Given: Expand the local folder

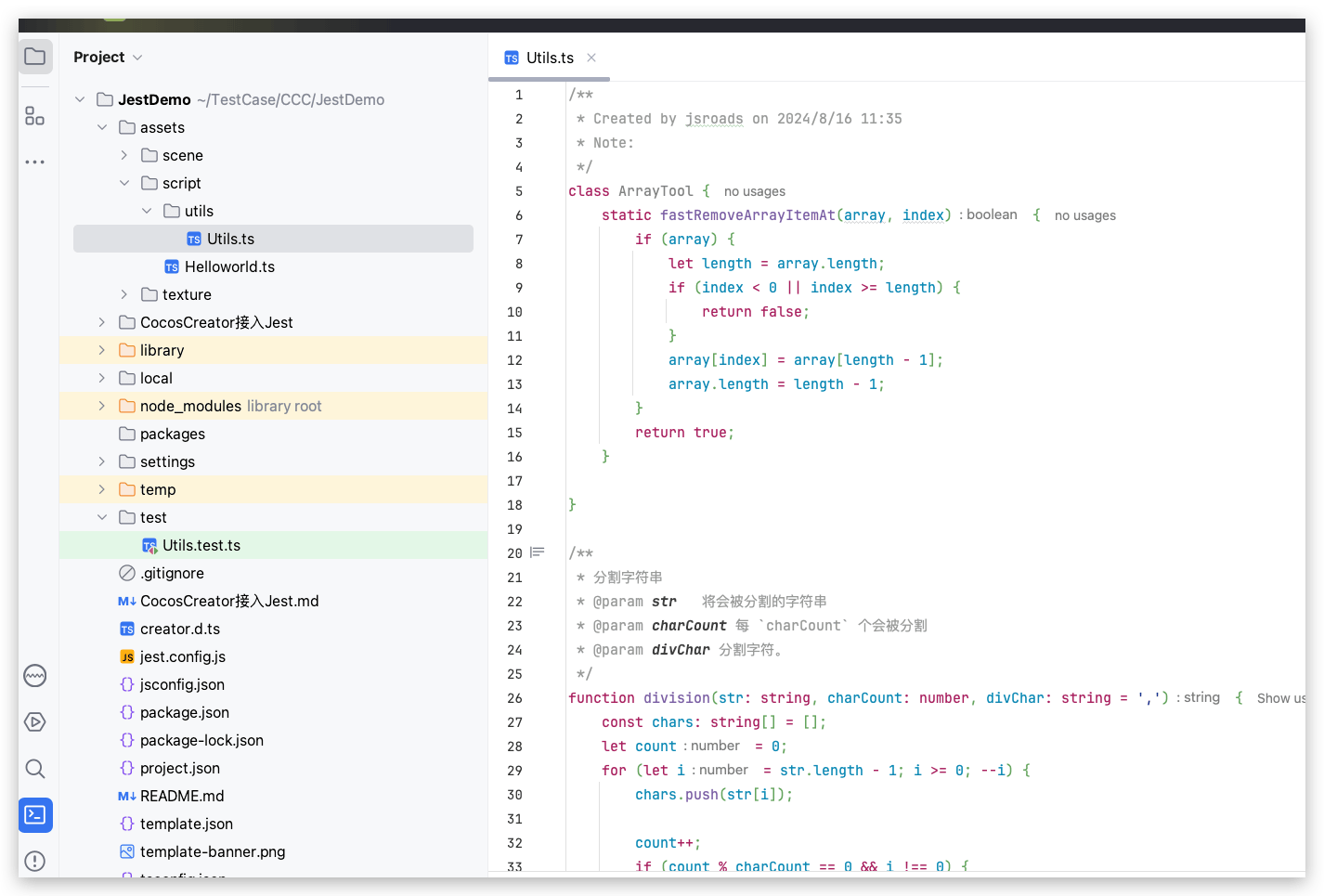Looking at the screenshot, I should [102, 378].
